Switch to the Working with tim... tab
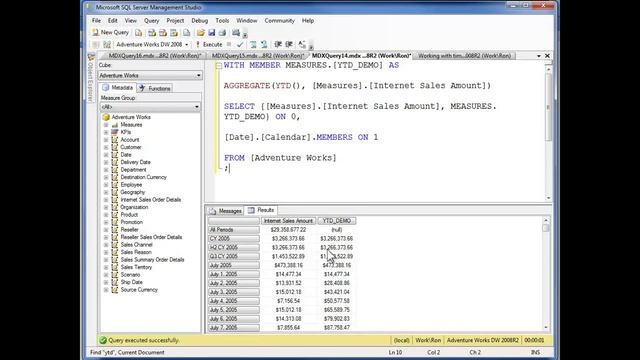 464,56
